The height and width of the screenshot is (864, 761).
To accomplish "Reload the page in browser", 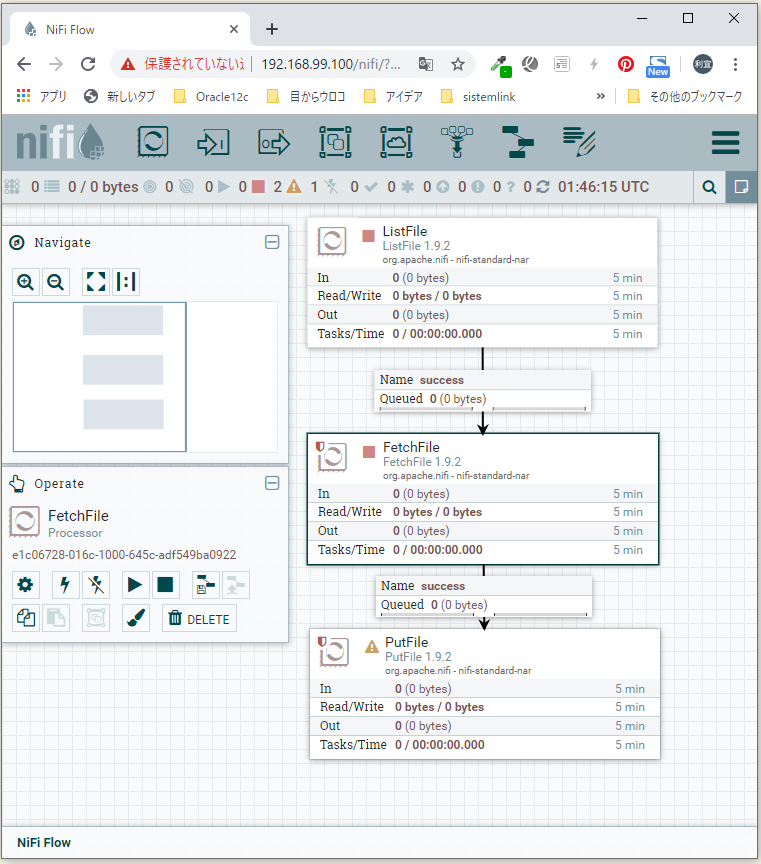I will (88, 64).
